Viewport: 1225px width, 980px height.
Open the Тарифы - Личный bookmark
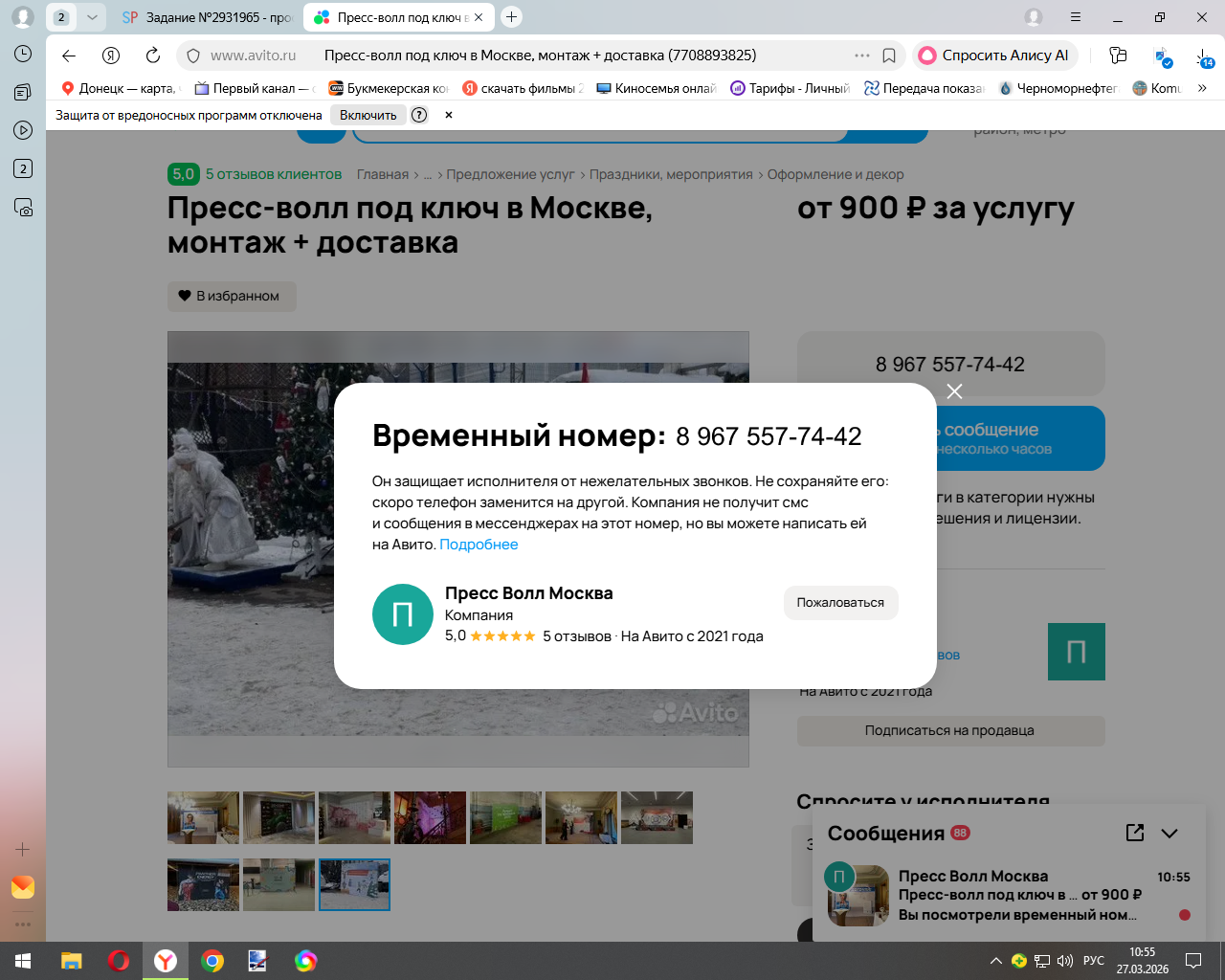[x=791, y=88]
